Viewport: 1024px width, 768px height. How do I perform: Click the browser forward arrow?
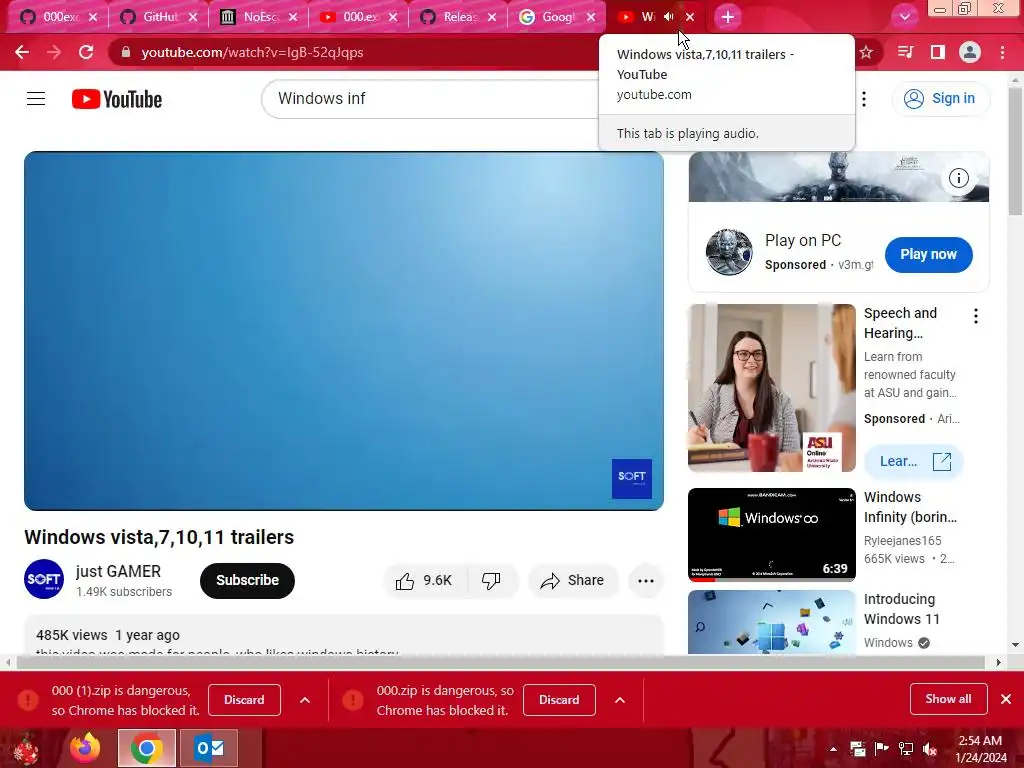point(54,52)
